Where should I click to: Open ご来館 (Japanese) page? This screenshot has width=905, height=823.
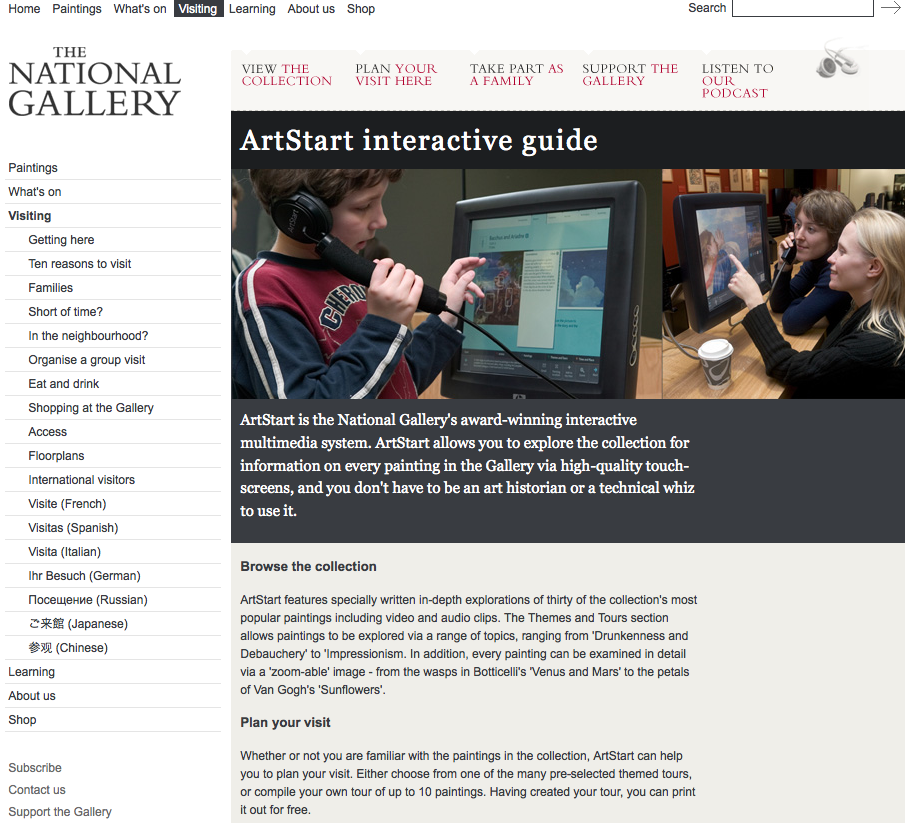click(x=78, y=624)
